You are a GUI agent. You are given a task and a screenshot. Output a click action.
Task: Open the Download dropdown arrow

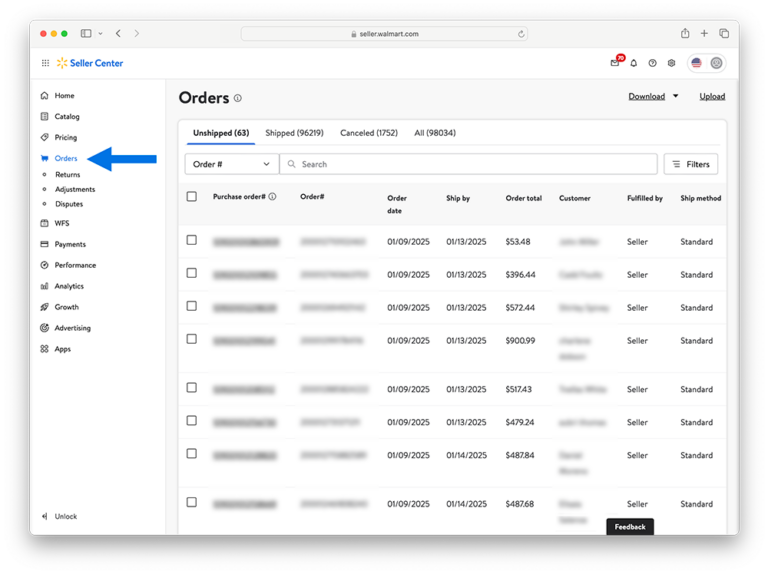coord(675,97)
